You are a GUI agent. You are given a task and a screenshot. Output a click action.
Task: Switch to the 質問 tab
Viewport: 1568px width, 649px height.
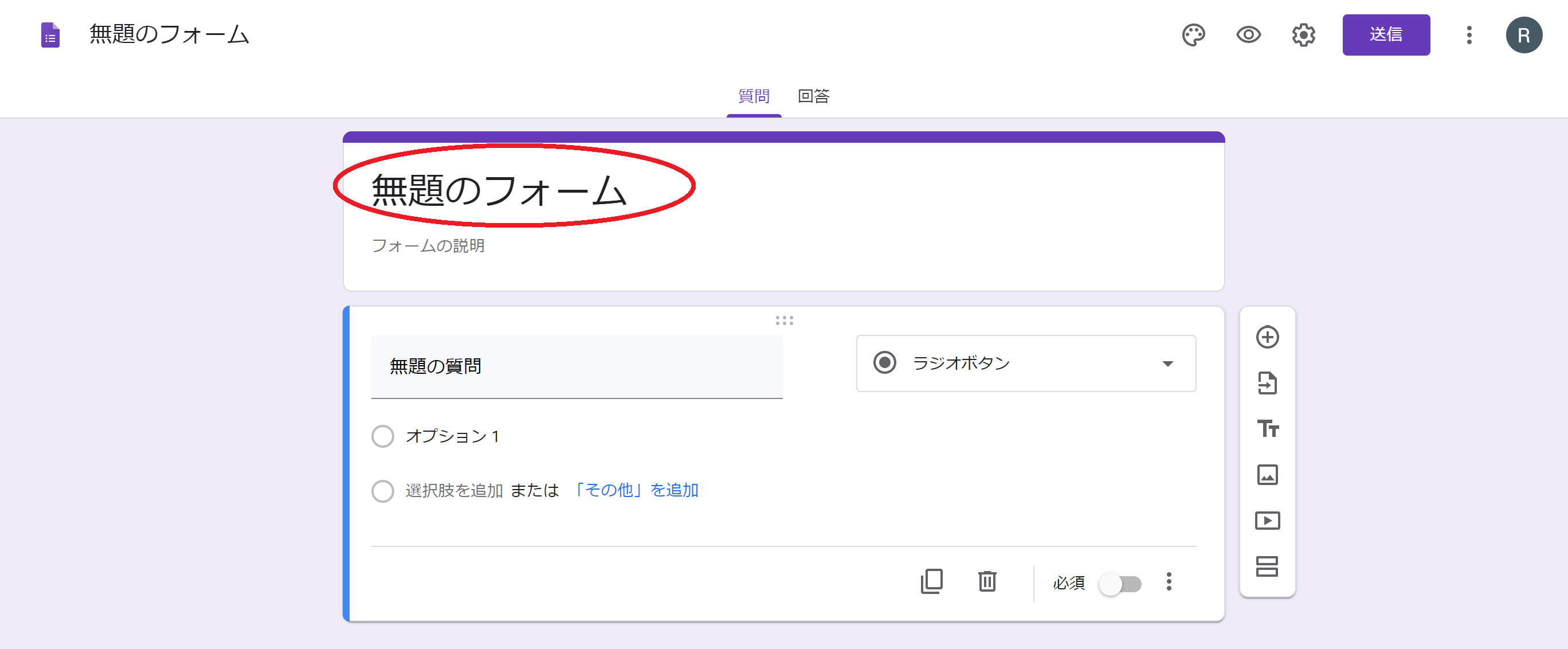click(754, 96)
